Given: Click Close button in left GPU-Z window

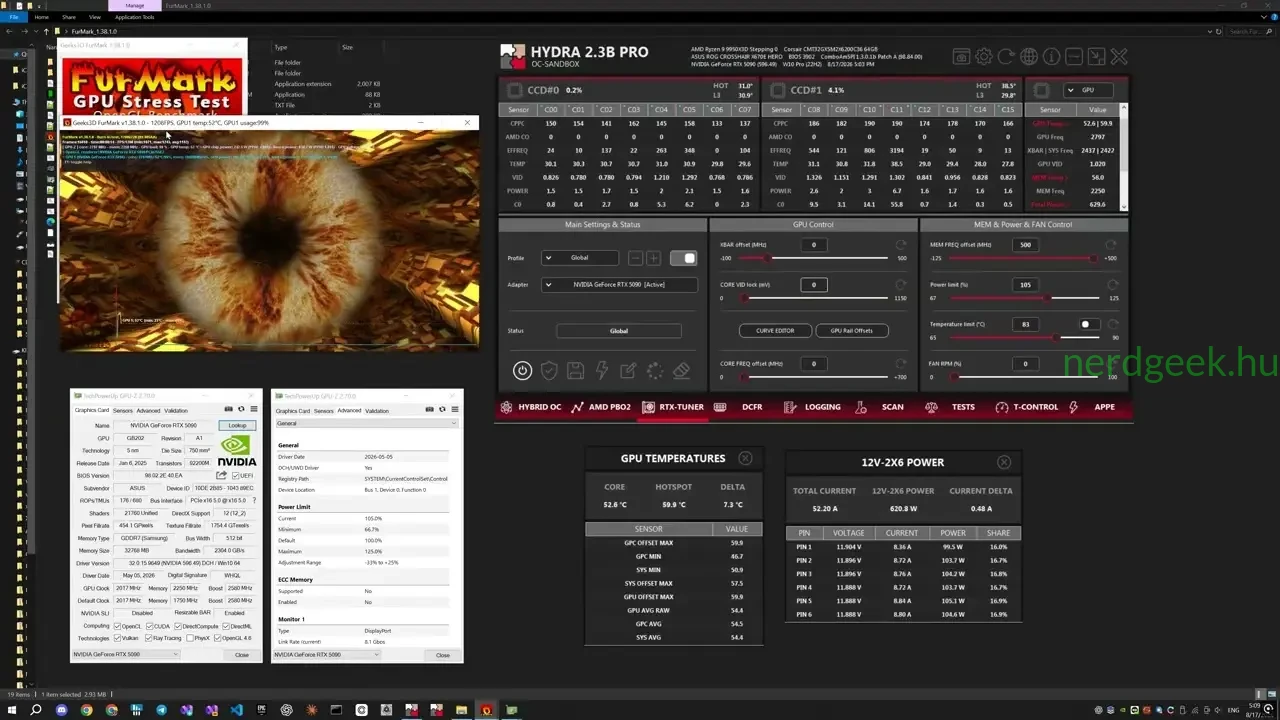Looking at the screenshot, I should (242, 655).
